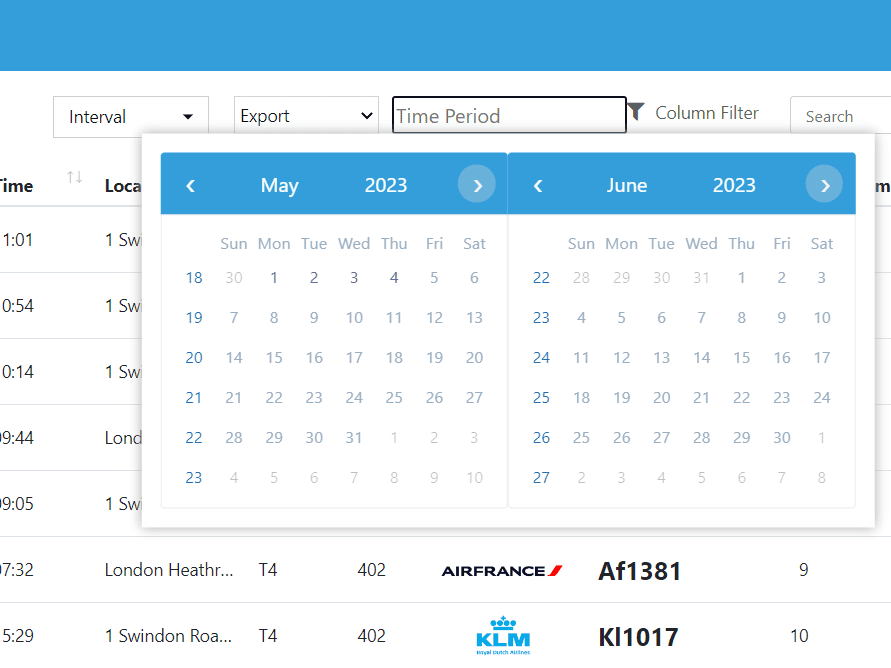The width and height of the screenshot is (891, 668).
Task: Open the Column Filter text link
Action: [706, 113]
